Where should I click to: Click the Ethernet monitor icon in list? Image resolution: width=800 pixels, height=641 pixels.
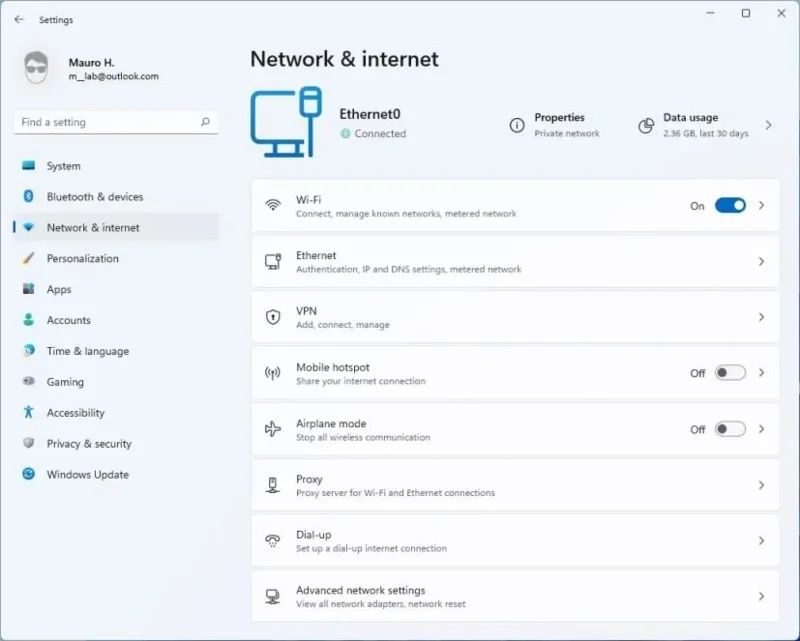tap(273, 261)
